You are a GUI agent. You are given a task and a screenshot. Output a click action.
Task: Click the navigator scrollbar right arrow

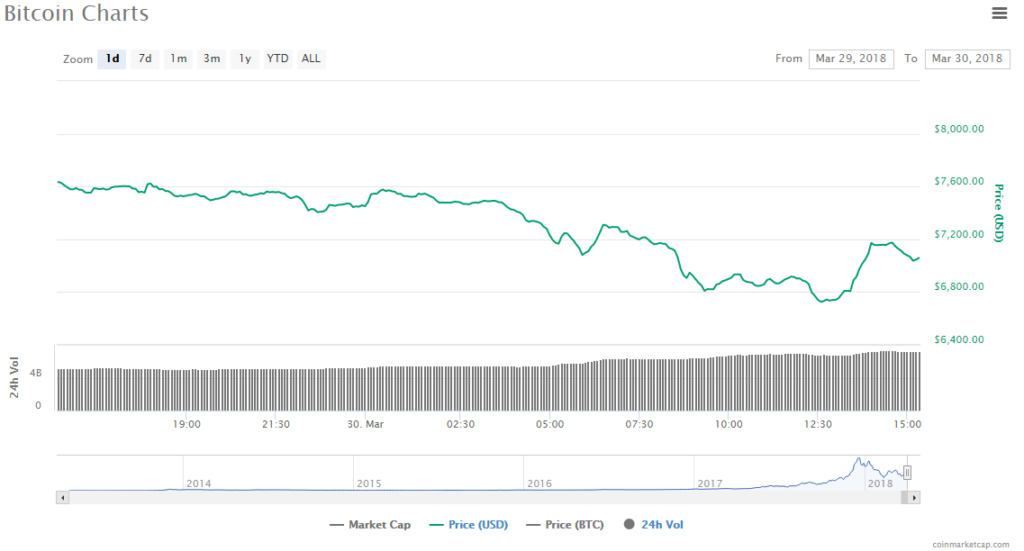(914, 497)
